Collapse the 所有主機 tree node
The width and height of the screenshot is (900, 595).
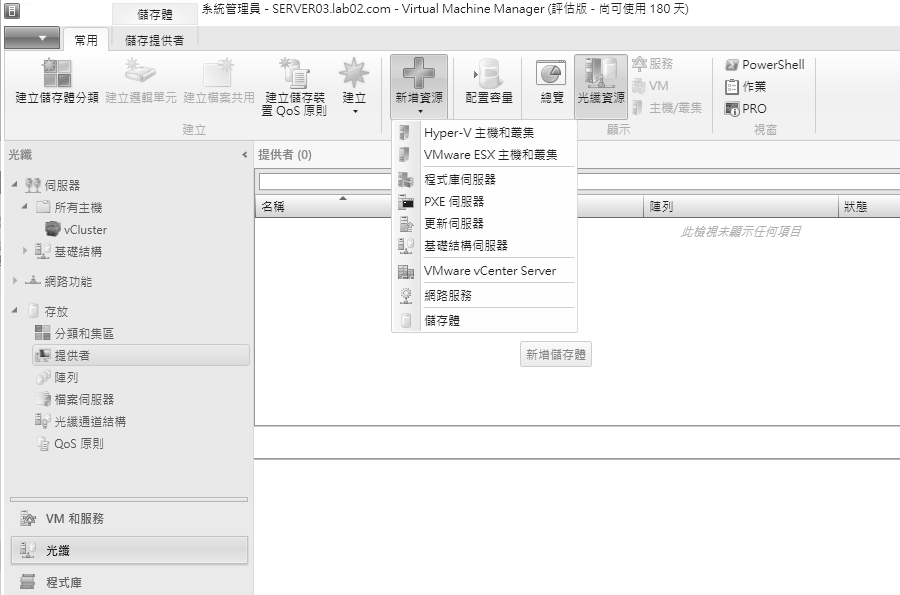(25, 207)
